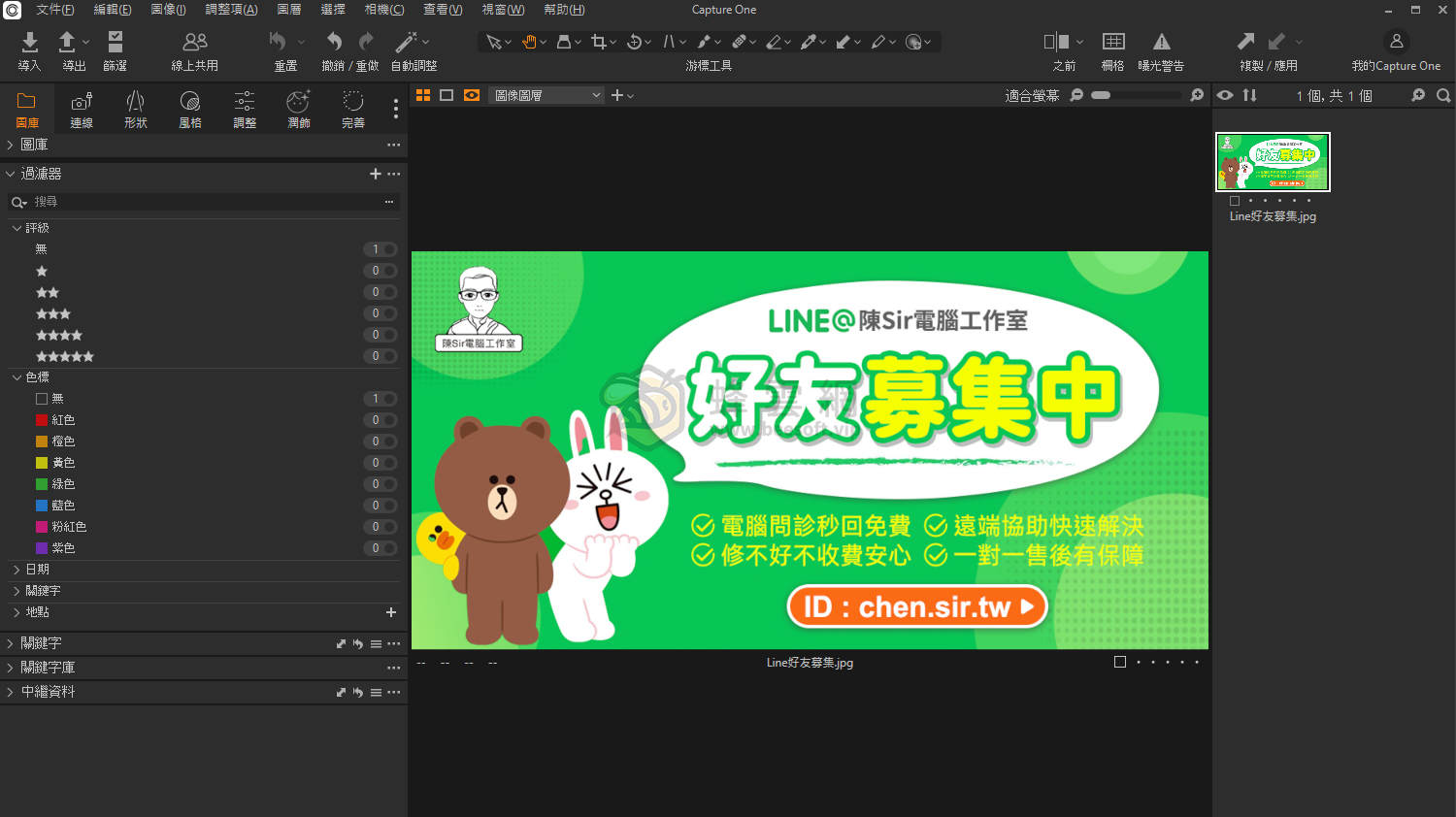Click the filter search (搜尋) field

(204, 202)
